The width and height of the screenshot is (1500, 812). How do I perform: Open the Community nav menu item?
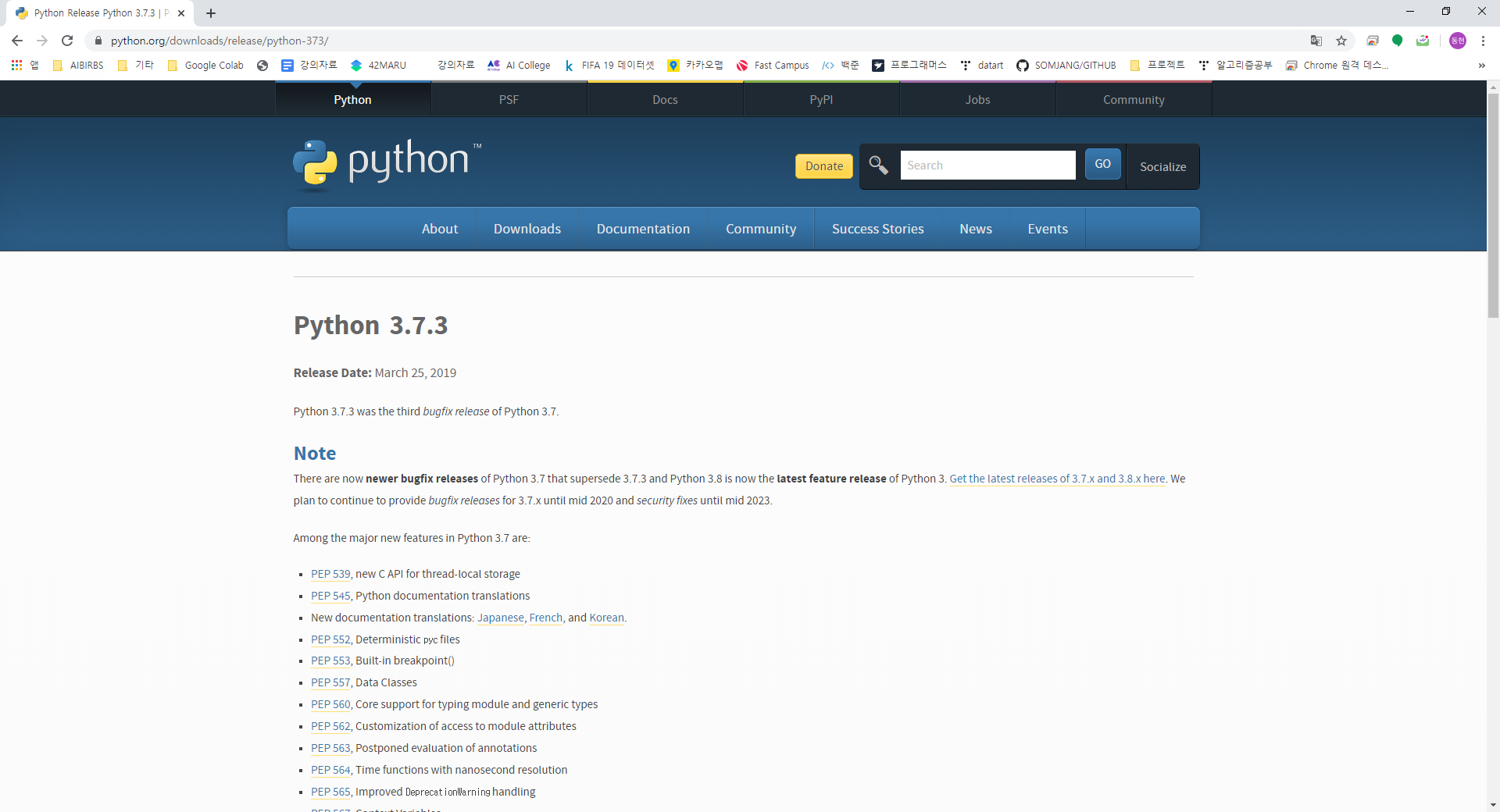pos(761,229)
